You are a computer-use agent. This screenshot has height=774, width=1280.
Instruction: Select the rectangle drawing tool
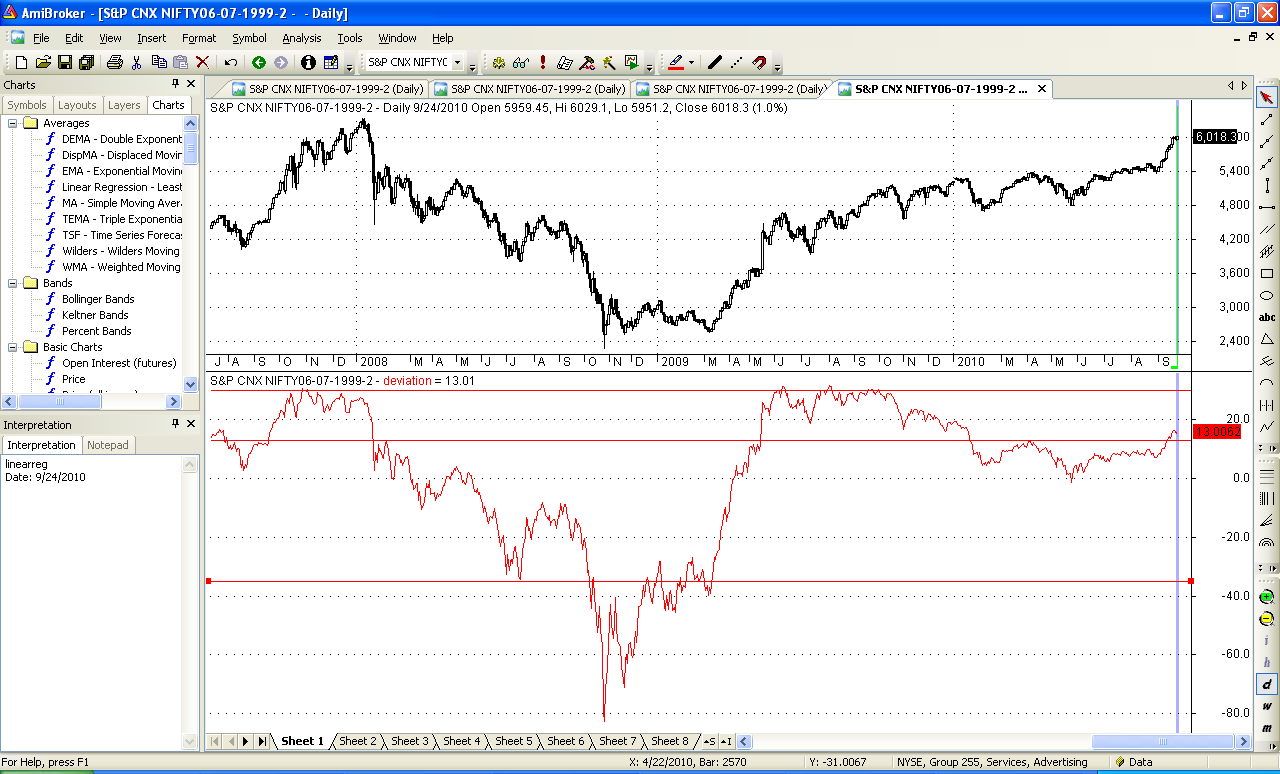pyautogui.click(x=1267, y=273)
